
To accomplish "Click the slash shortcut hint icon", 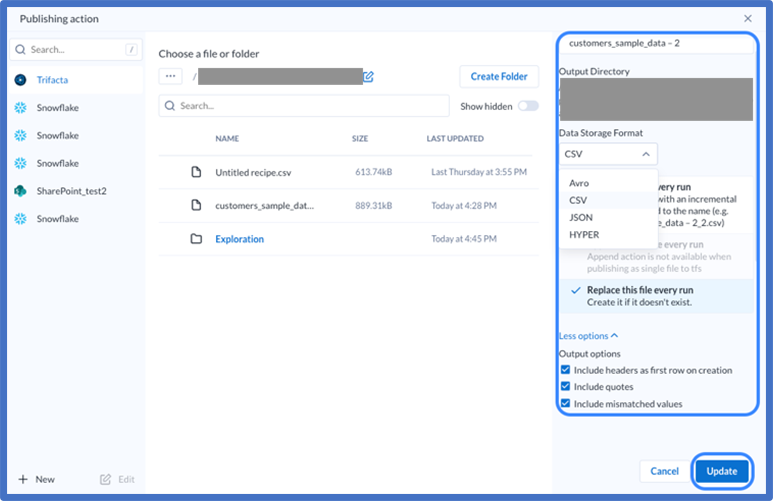I will 131,49.
